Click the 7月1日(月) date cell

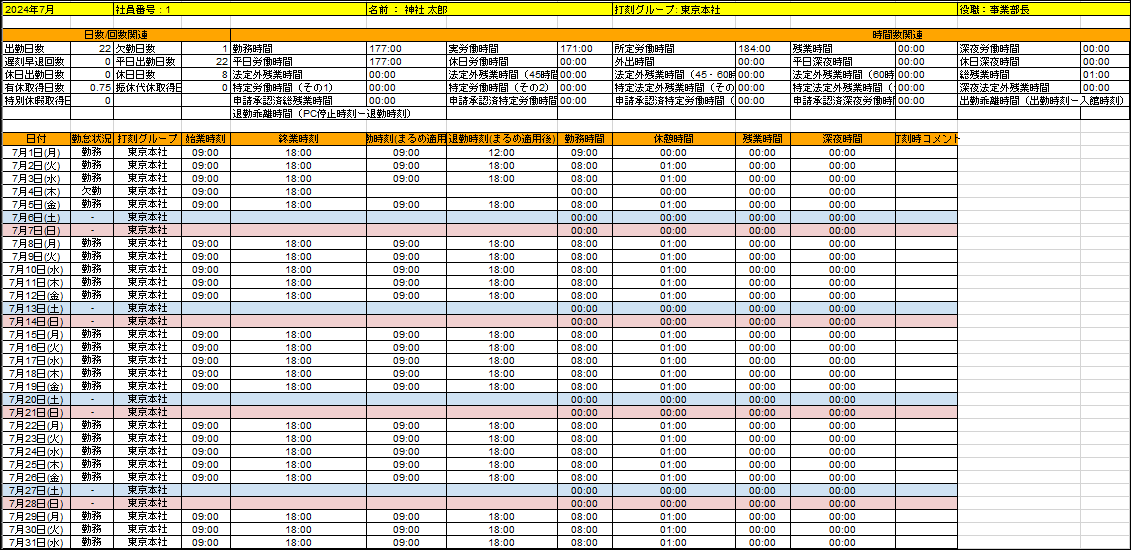[35, 152]
